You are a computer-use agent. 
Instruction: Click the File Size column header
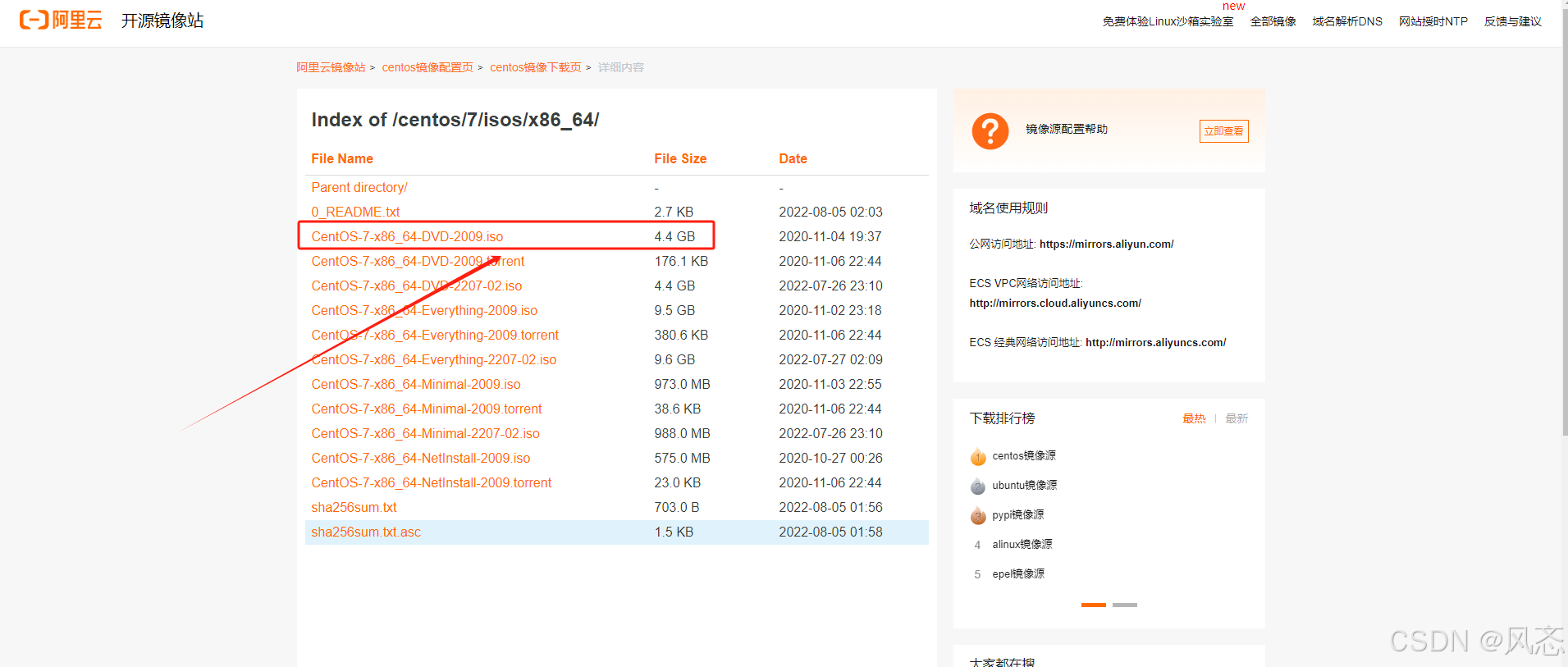tap(680, 158)
